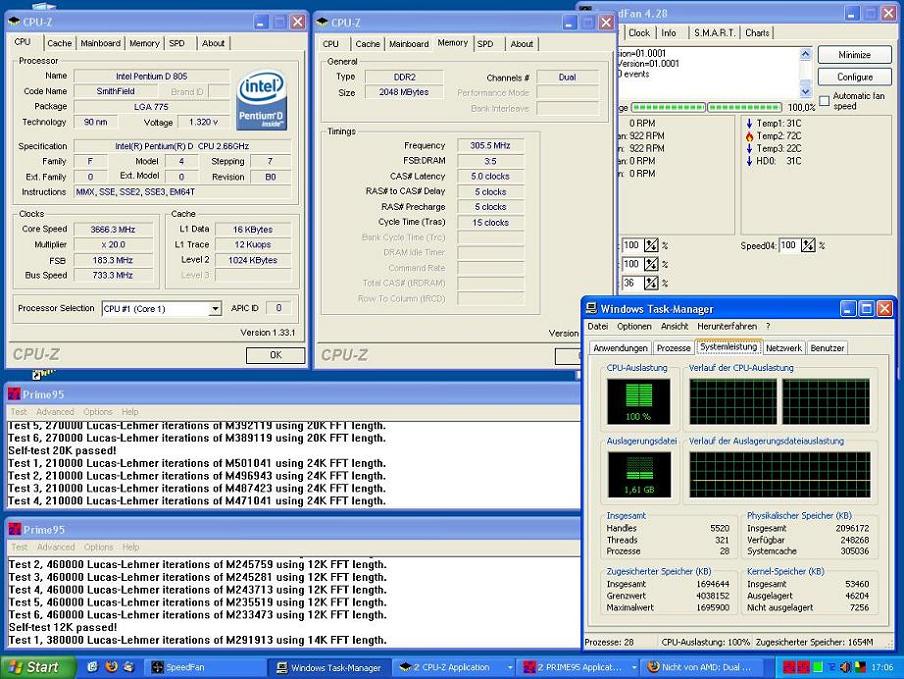The height and width of the screenshot is (679, 904).
Task: Click the green CPU meter tray icon
Action: [818, 667]
